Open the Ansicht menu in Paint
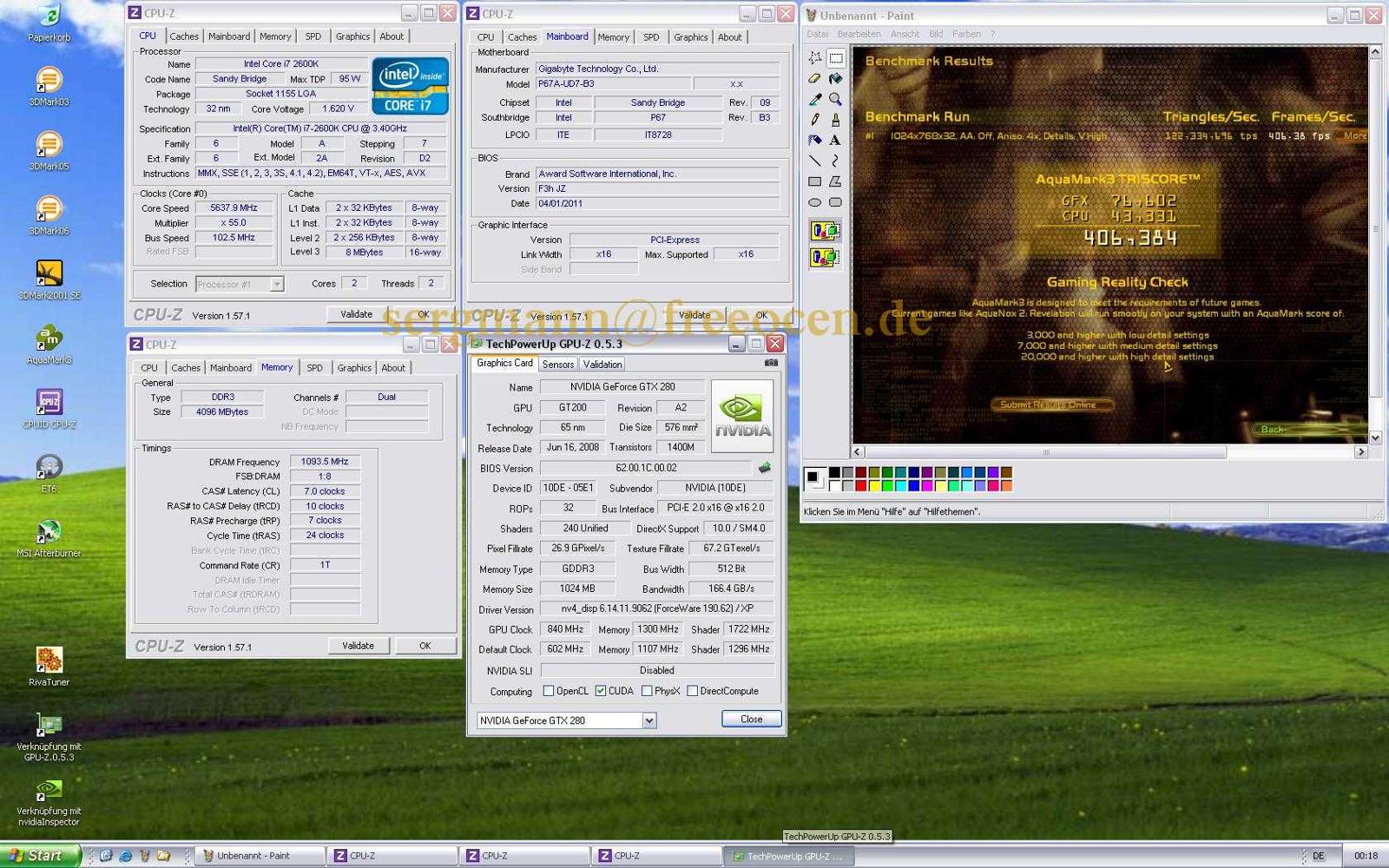This screenshot has height=868, width=1389. (905, 34)
